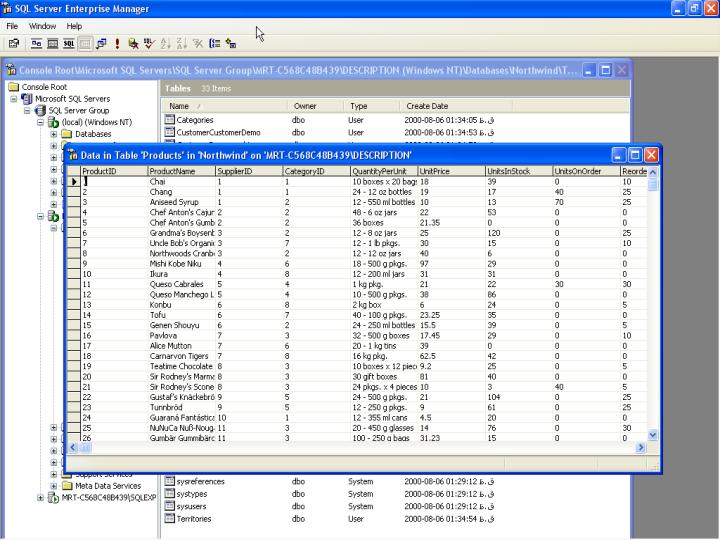The height and width of the screenshot is (540, 720).
Task: Open the Change Query Type toolbar button
Action: click(x=101, y=44)
